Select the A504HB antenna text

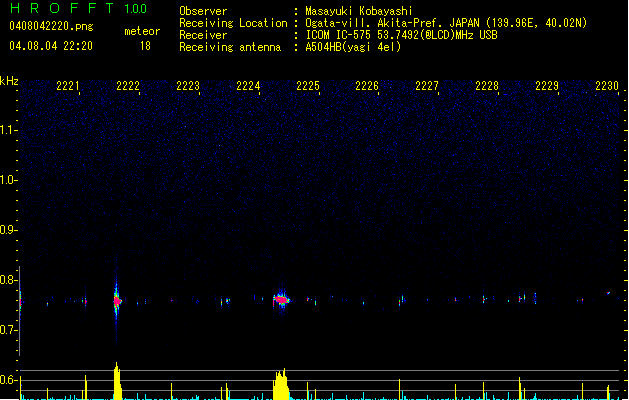point(353,47)
